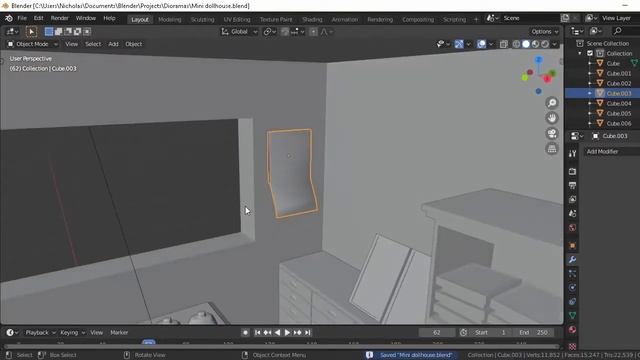Choose the new-selection mode icon
This screenshot has width=640, height=360.
pyautogui.click(x=49, y=31)
